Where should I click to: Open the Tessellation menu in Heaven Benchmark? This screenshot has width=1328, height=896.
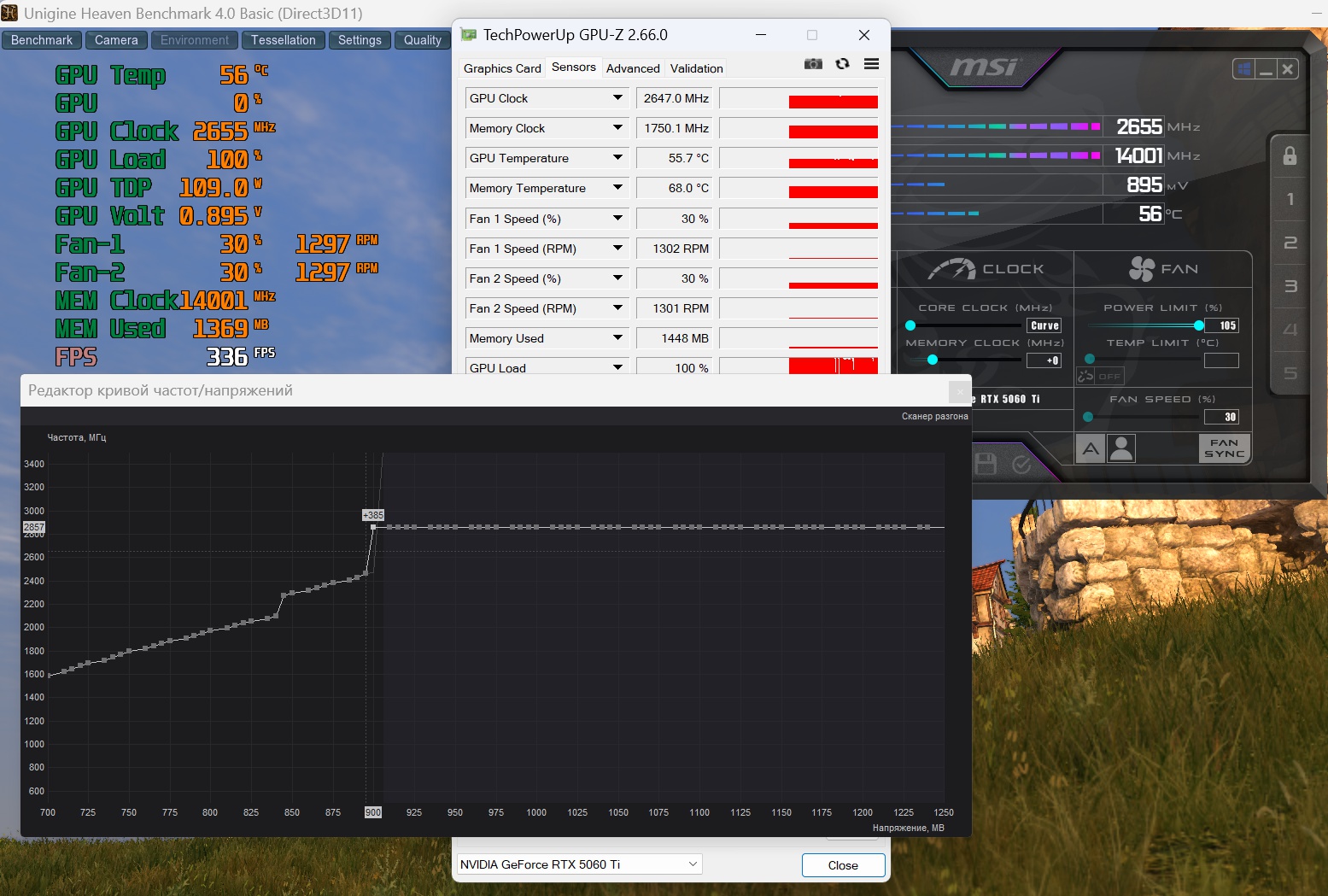tap(284, 40)
